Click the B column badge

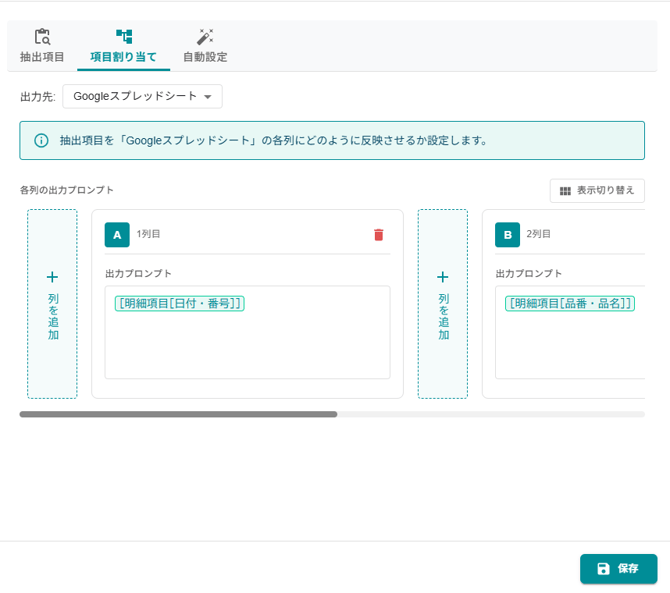[x=507, y=235]
